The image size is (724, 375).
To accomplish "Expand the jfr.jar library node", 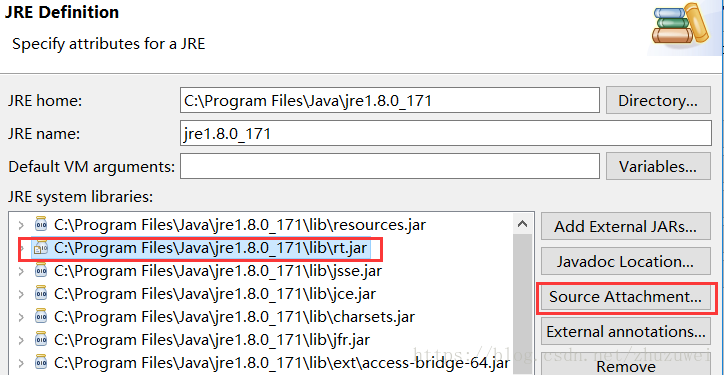I will [20, 340].
